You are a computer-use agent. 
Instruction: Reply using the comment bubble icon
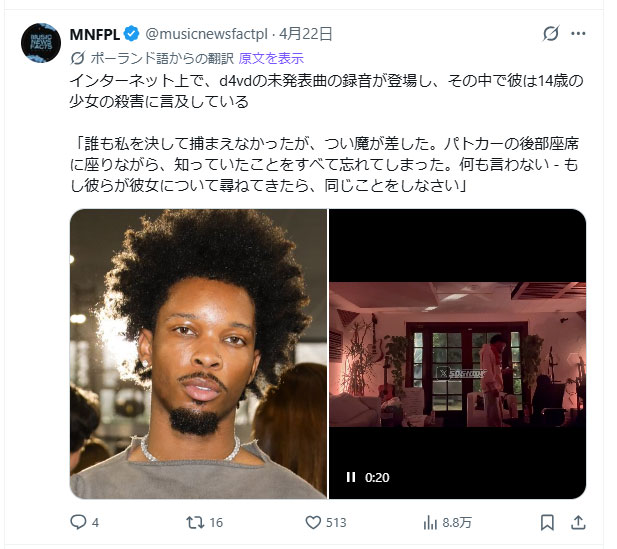(x=78, y=522)
